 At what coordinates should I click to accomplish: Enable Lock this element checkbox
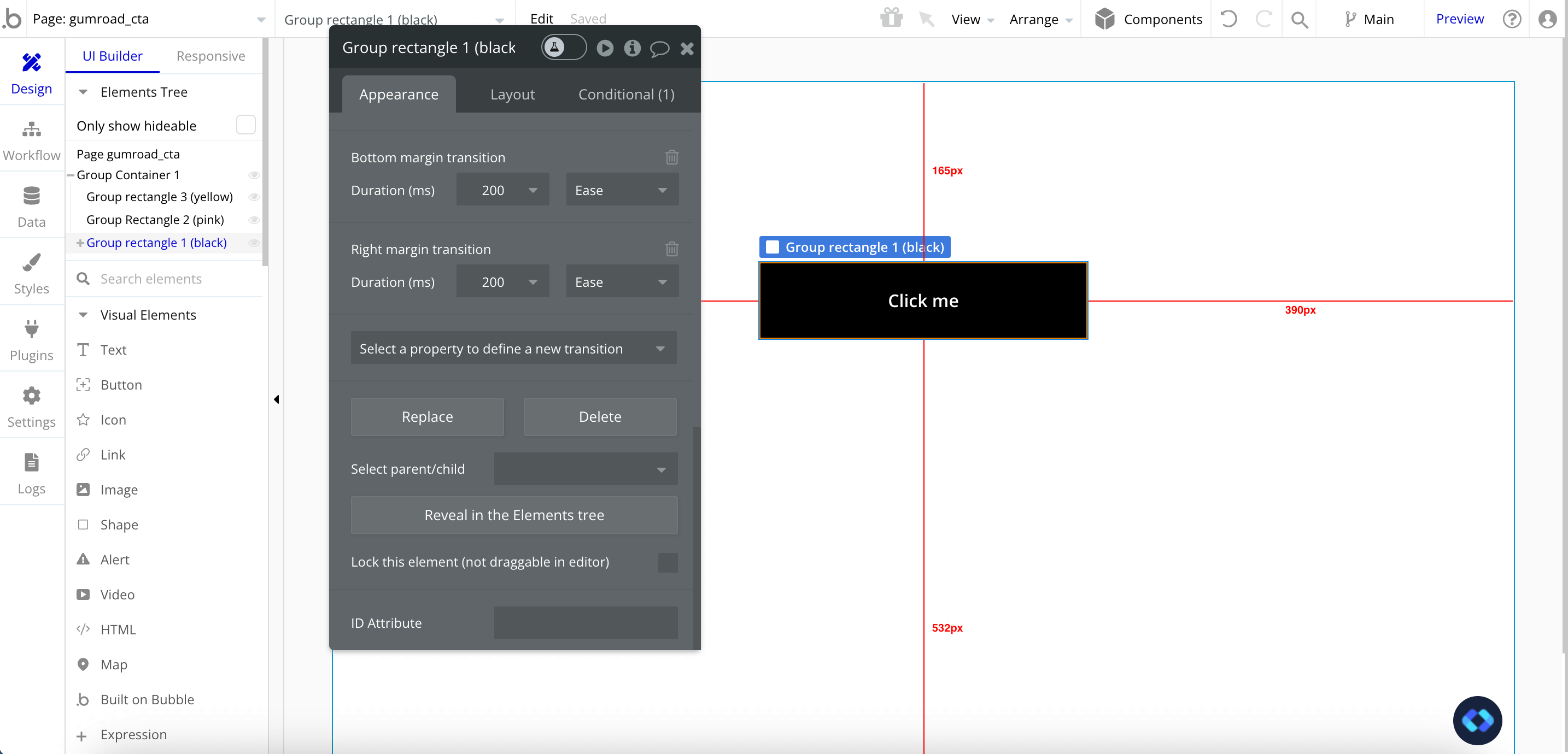(x=667, y=562)
